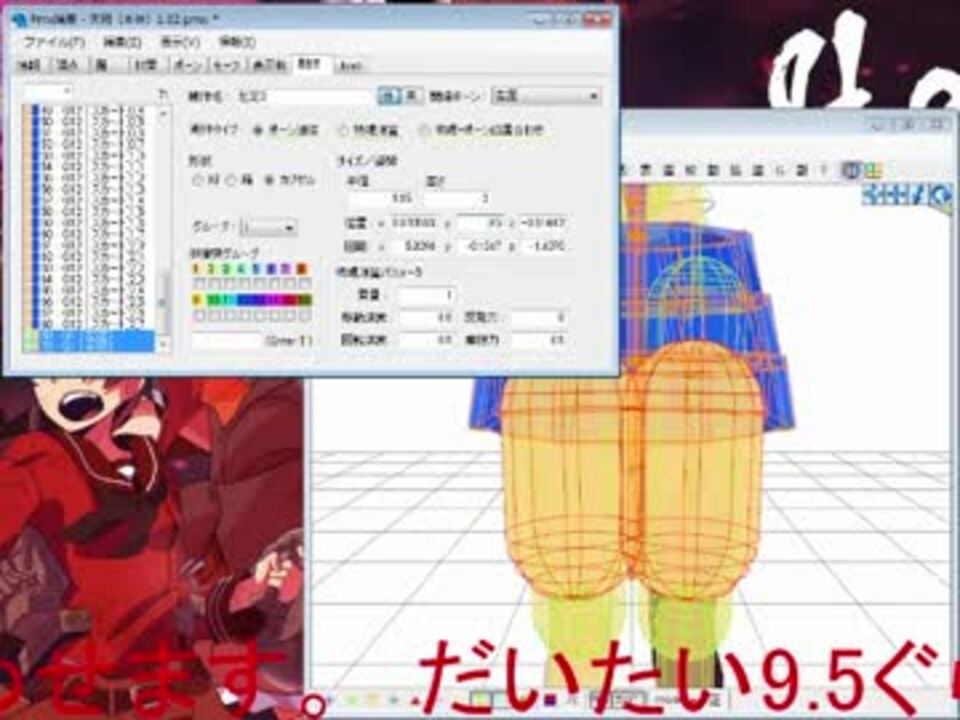Click the 半径 radius value field
Image resolution: width=960 pixels, height=720 pixels.
coord(380,199)
